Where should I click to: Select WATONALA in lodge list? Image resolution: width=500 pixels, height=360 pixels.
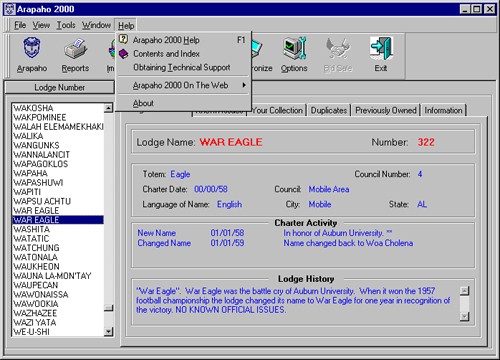[x=58, y=257]
